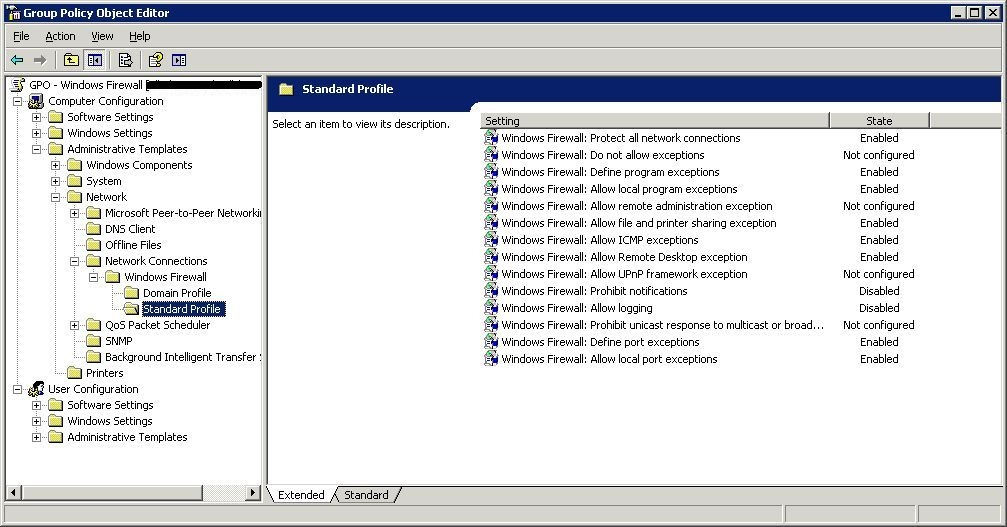
Task: Click the Up One Level folder icon
Action: (x=71, y=60)
